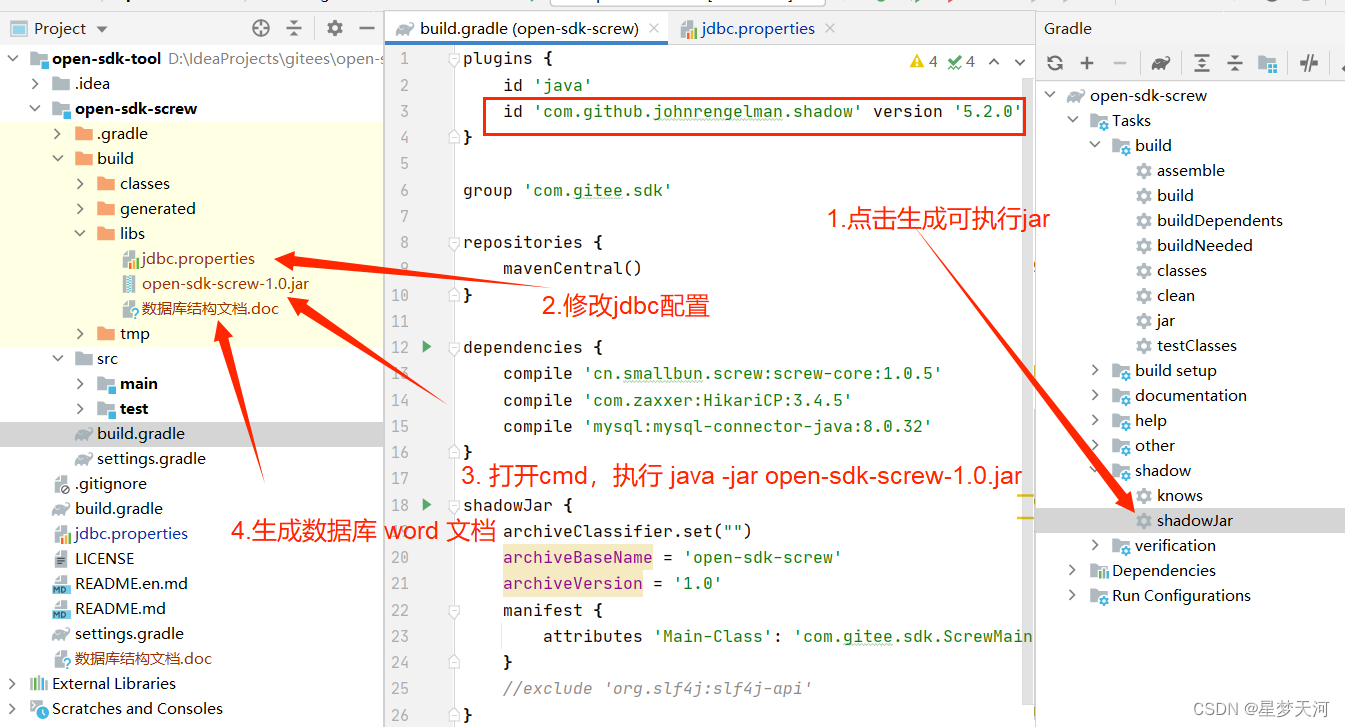The image size is (1345, 727).
Task: Collapse the open-sdk-tool root node
Action: pyautogui.click(x=13, y=59)
